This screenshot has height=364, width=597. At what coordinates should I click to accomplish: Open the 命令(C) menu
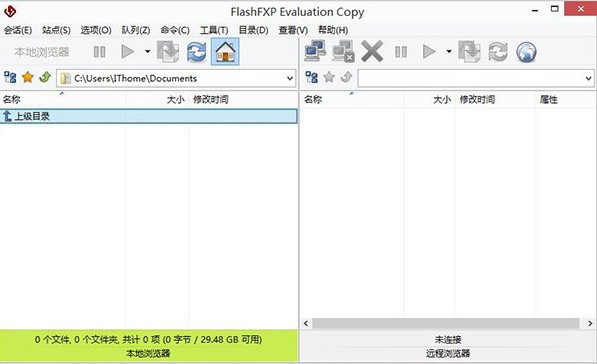[175, 30]
